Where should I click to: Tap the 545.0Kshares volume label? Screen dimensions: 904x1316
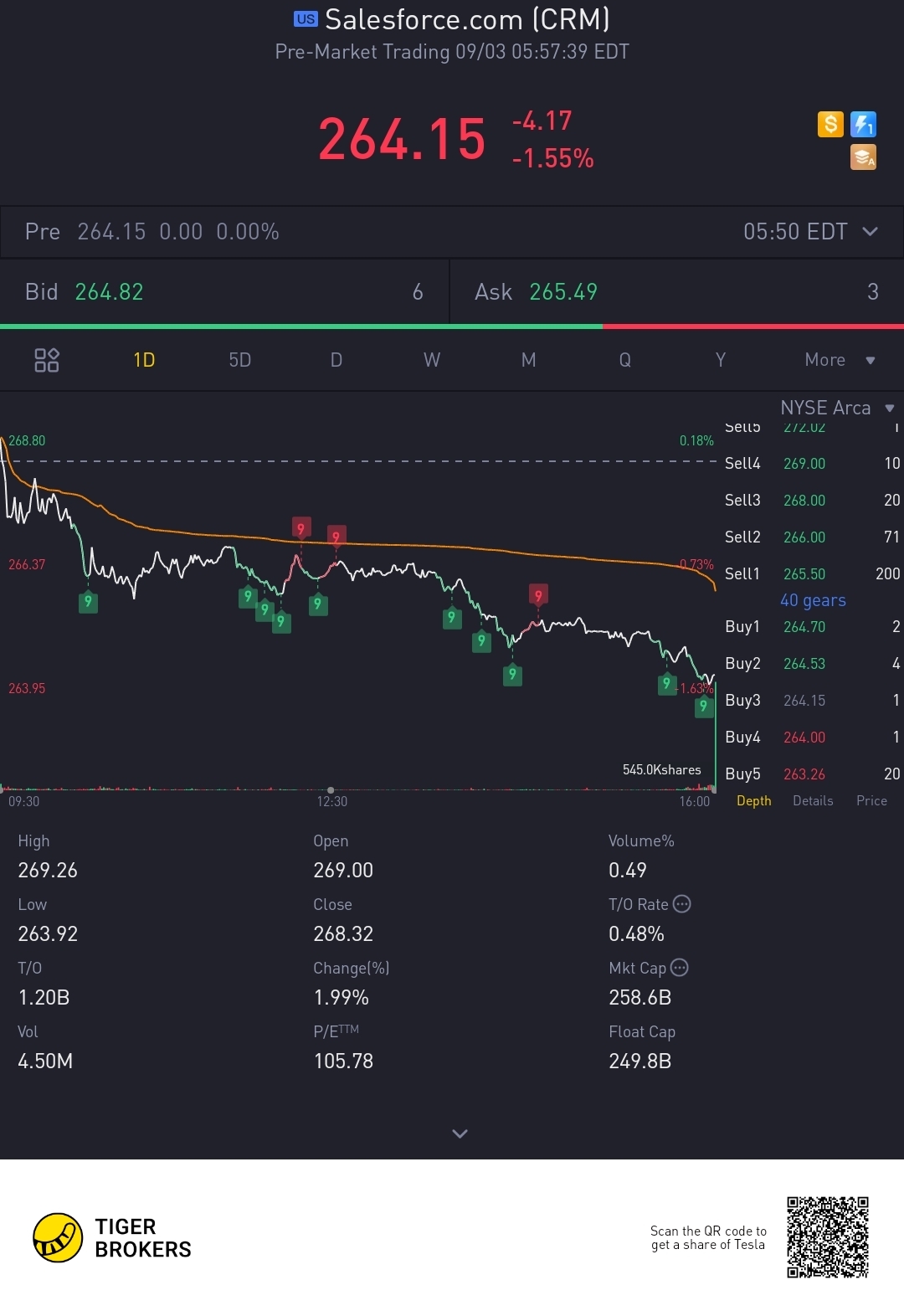(x=662, y=769)
